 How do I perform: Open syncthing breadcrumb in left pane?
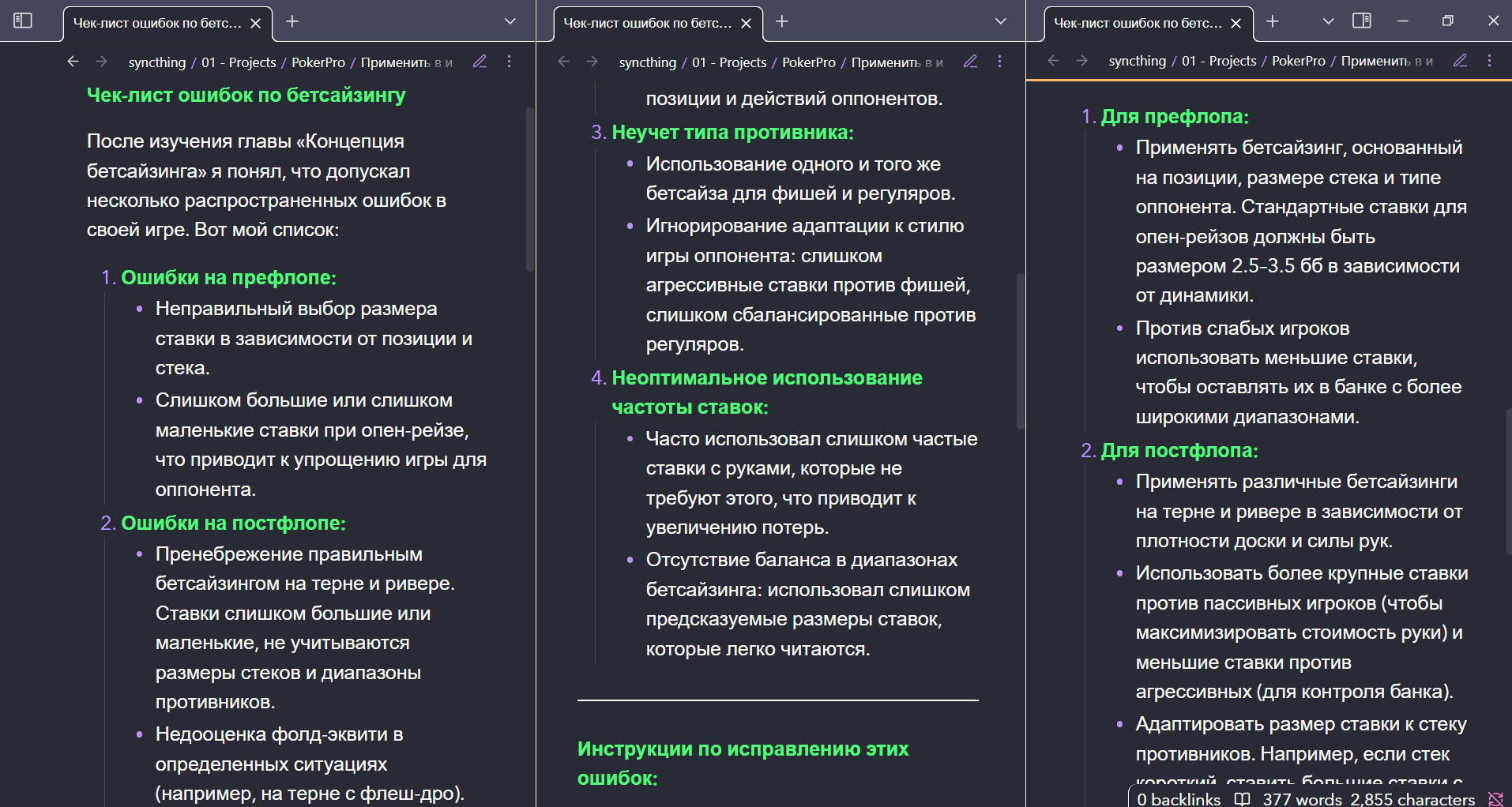click(157, 62)
